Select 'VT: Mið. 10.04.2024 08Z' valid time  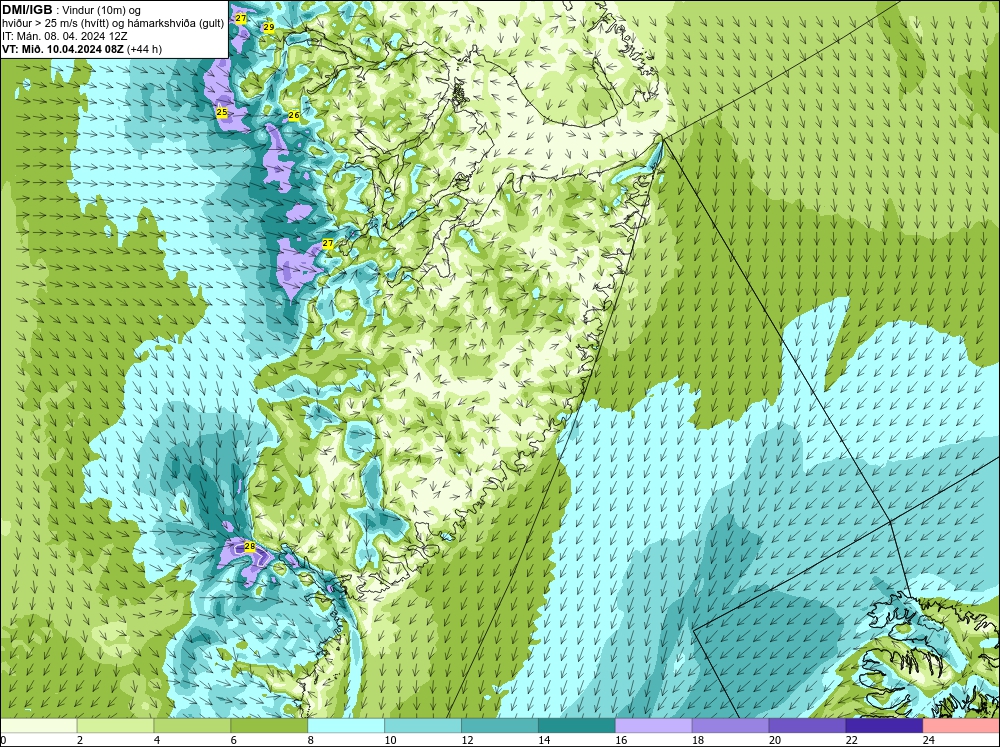click(x=62, y=49)
